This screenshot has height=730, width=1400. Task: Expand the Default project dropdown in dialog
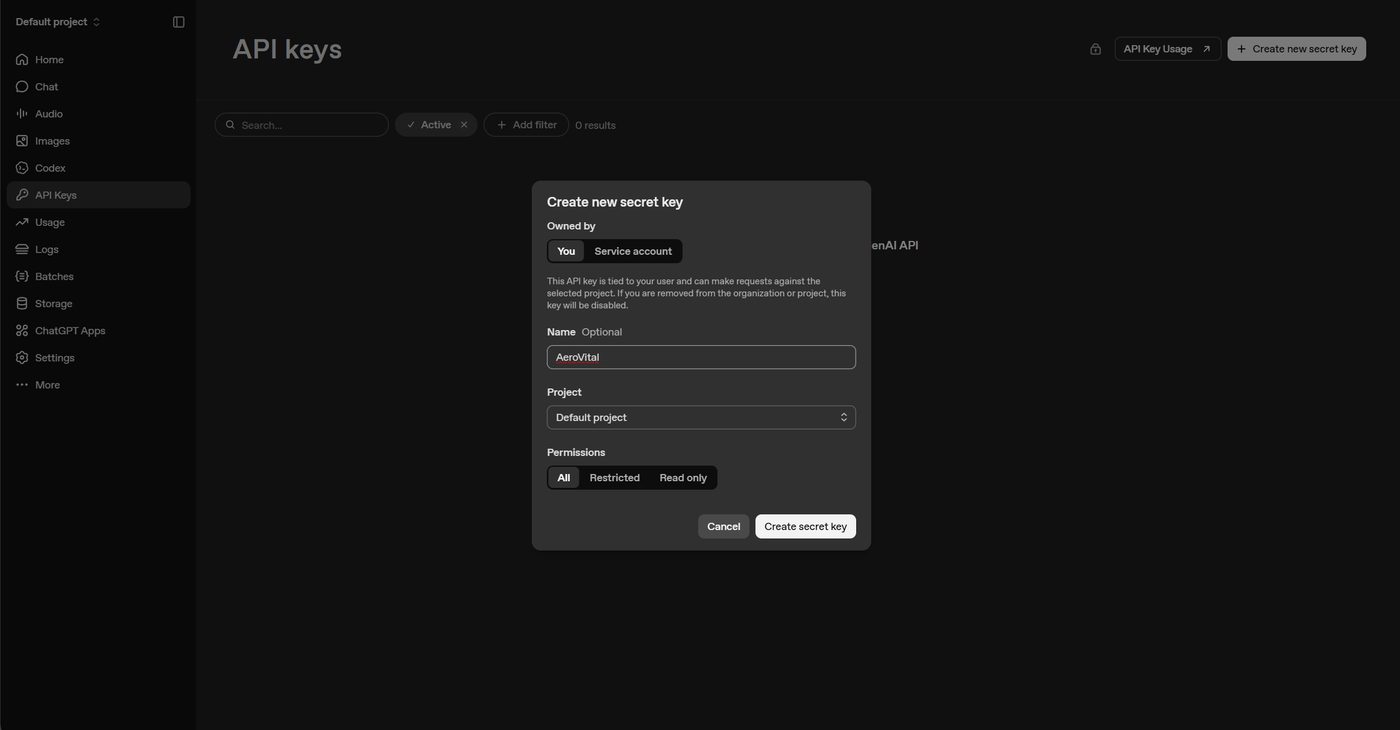(701, 417)
